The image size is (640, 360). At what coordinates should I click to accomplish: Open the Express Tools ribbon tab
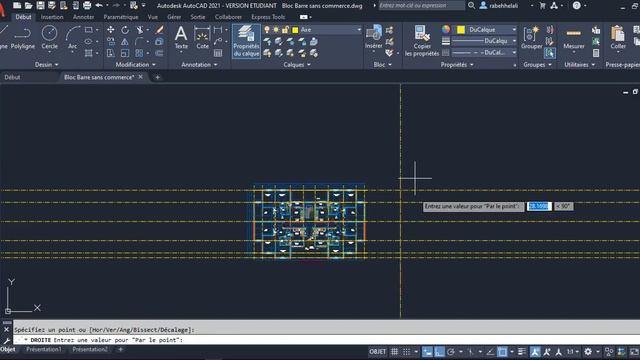[268, 17]
